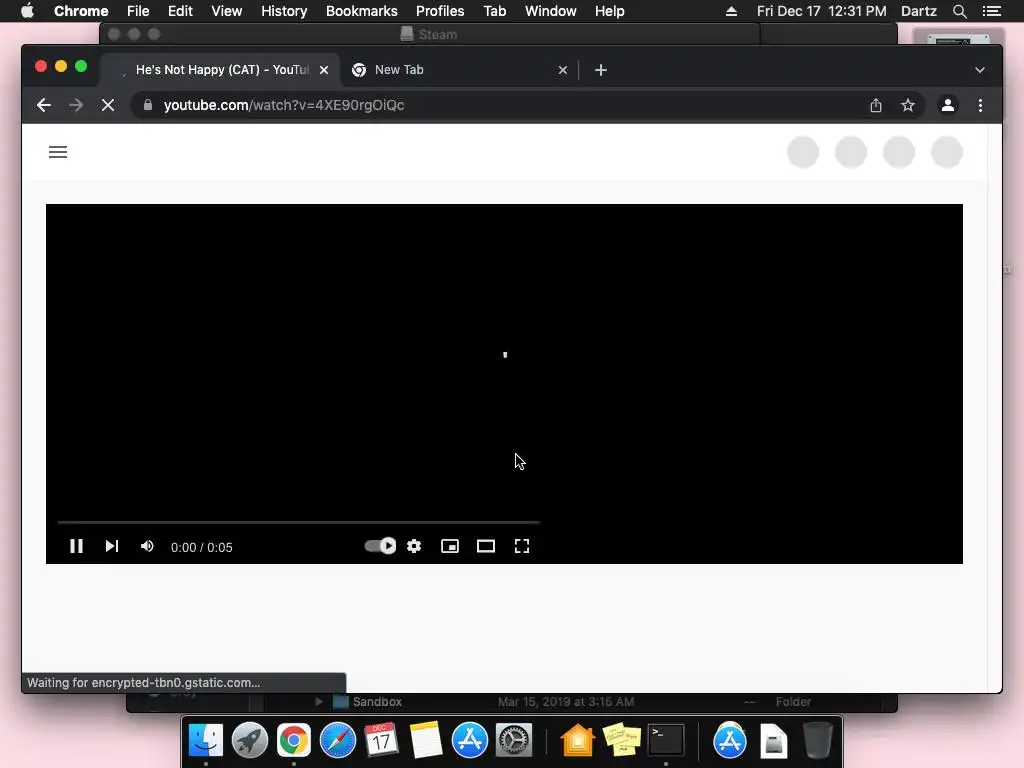The height and width of the screenshot is (768, 1024).
Task: Open Finder from the Dock
Action: coord(206,741)
